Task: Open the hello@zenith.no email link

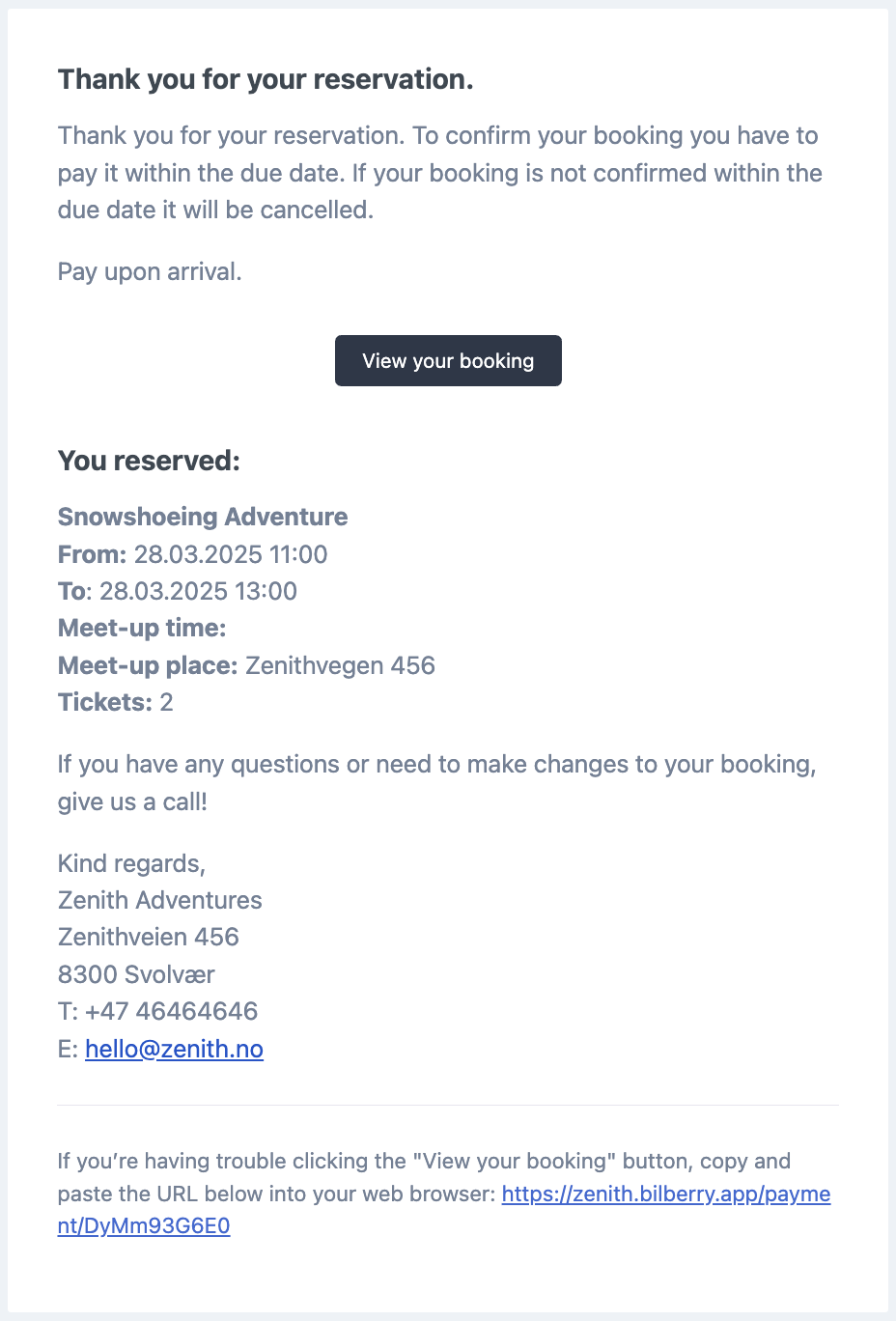Action: [174, 1049]
